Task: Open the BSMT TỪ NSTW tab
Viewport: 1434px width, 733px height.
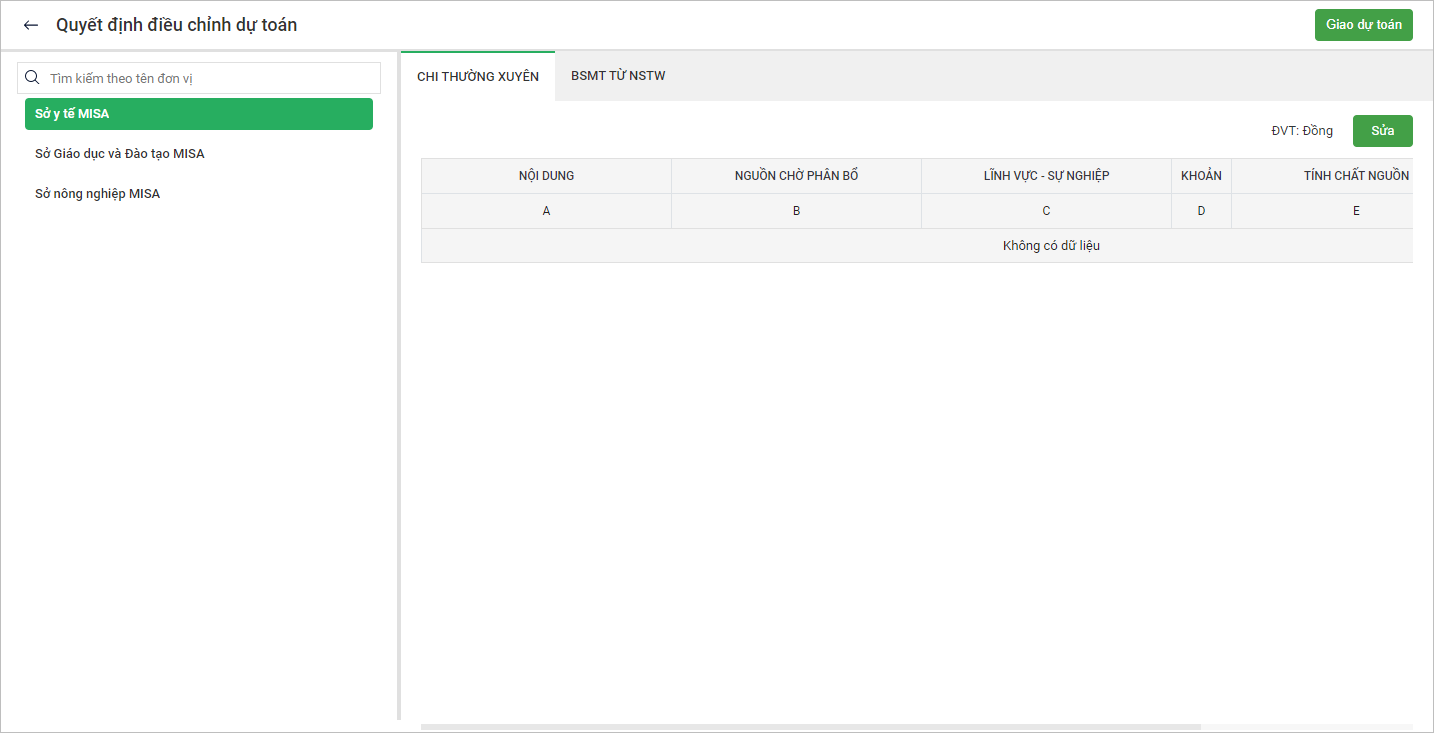Action: coord(618,76)
